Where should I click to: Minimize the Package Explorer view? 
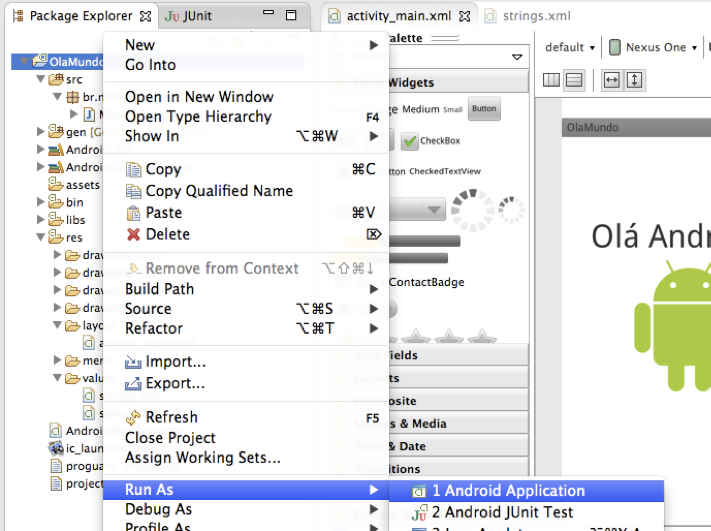point(268,13)
